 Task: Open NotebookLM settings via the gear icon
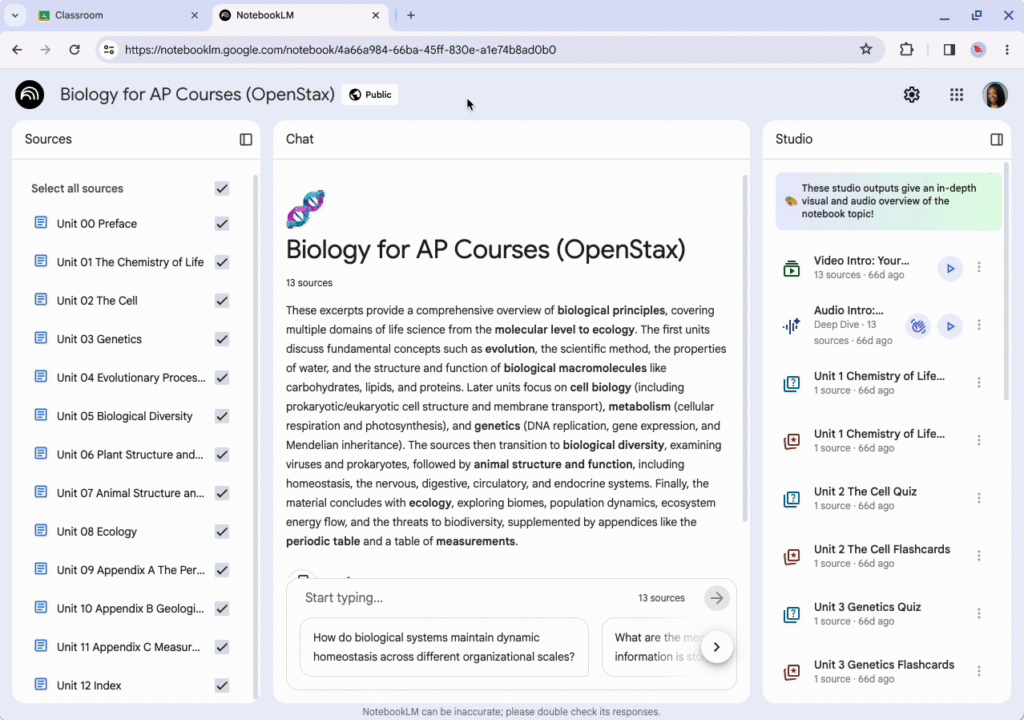click(x=911, y=94)
